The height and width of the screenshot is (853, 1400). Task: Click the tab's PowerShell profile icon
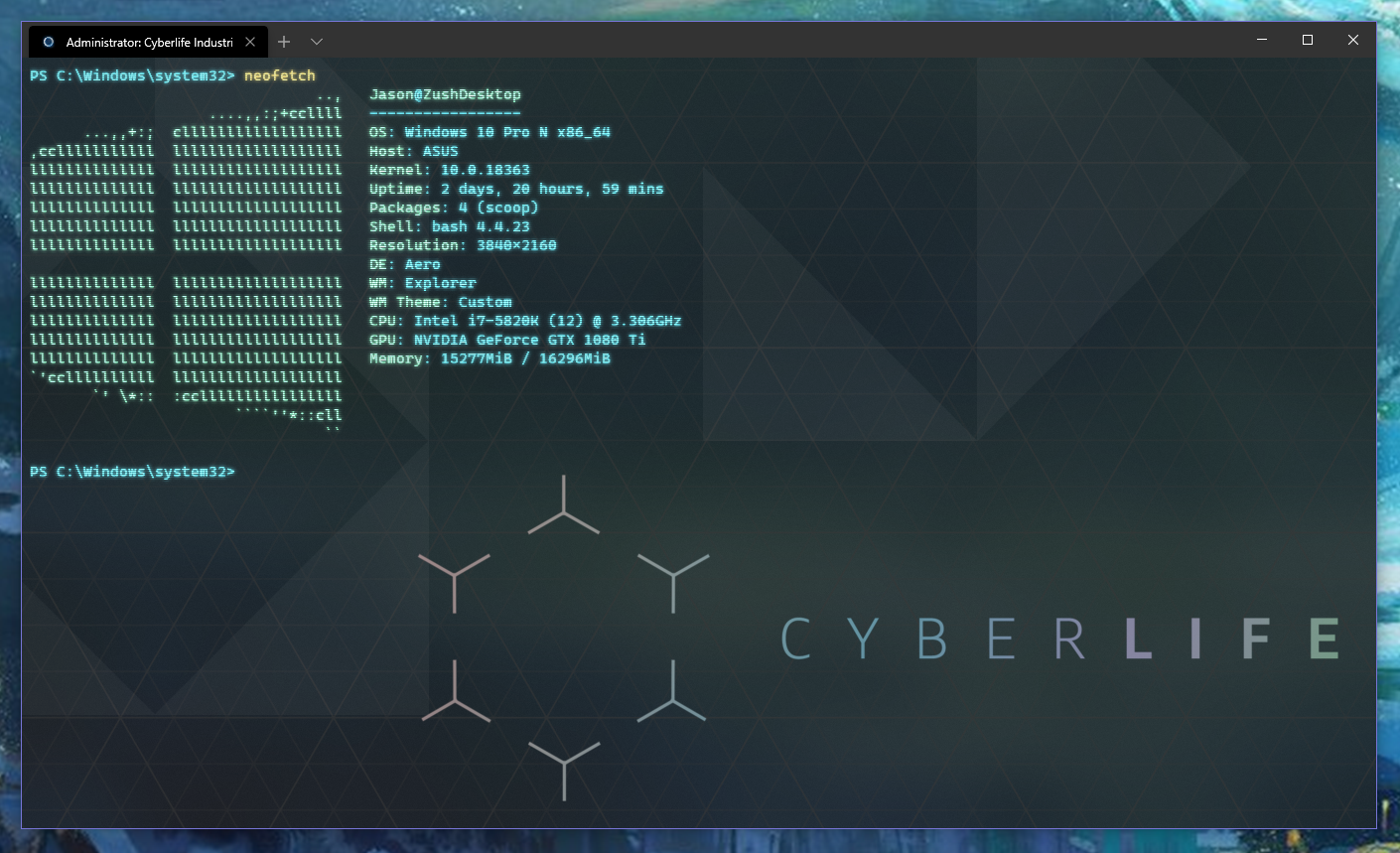point(48,42)
